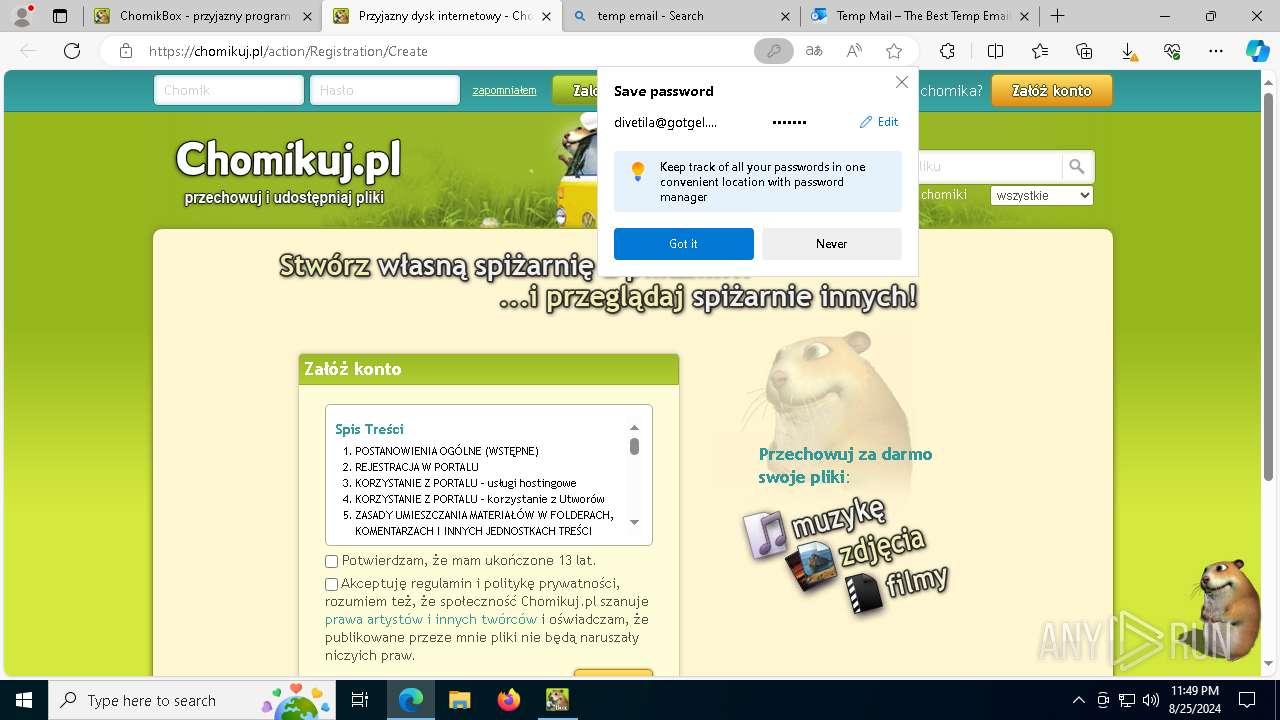This screenshot has width=1280, height=720.
Task: Open Task View on taskbar
Action: (x=360, y=700)
